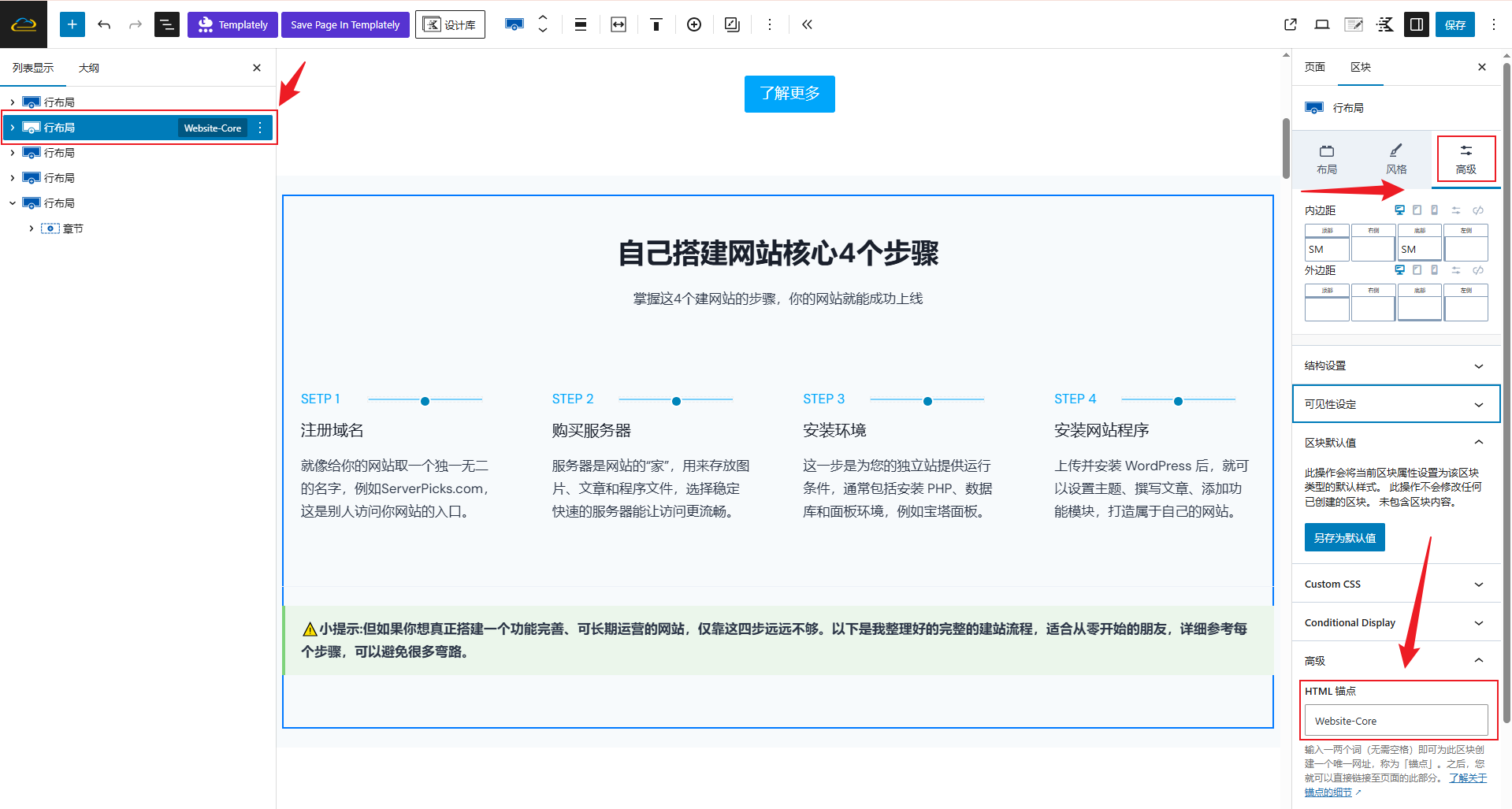Collapse the block toolbar with double-chevron icon
Screen dimensions: 1512x809
(807, 24)
